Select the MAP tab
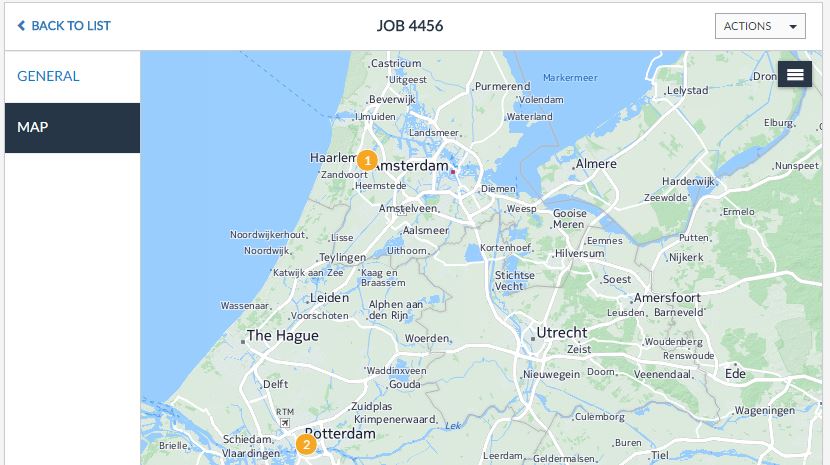Viewport: 830px width, 465px height. 73,128
